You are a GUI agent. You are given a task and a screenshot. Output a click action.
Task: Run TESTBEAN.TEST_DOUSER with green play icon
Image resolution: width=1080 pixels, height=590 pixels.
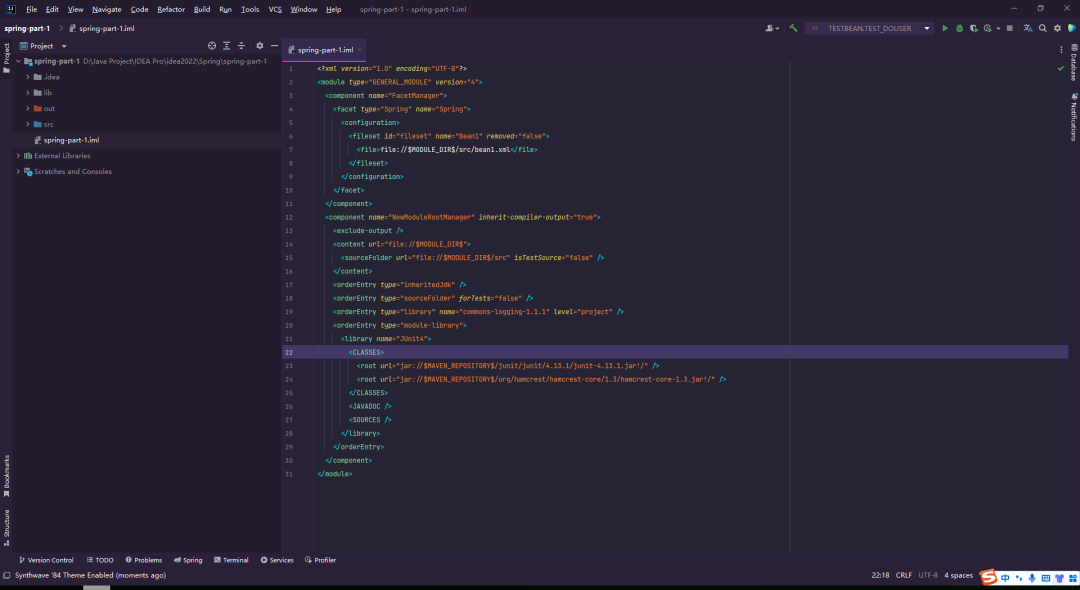click(x=945, y=28)
